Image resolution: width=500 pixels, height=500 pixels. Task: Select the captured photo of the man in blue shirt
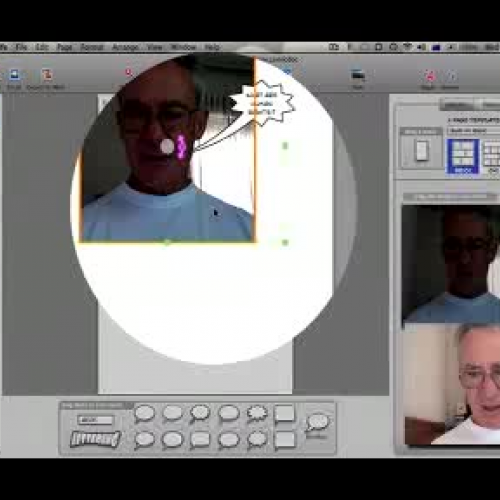click(451, 264)
